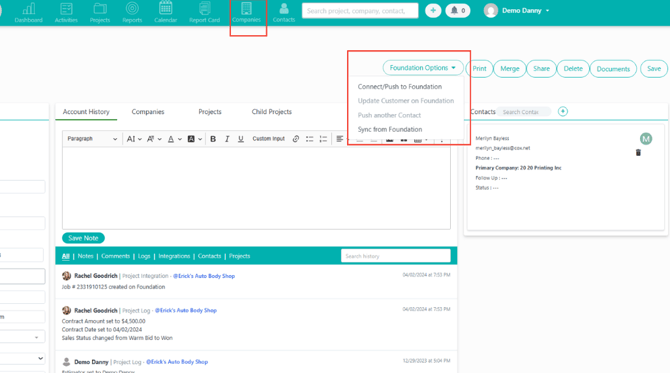Switch to the Companies tab
Viewport: 670px width, 373px height.
click(148, 112)
